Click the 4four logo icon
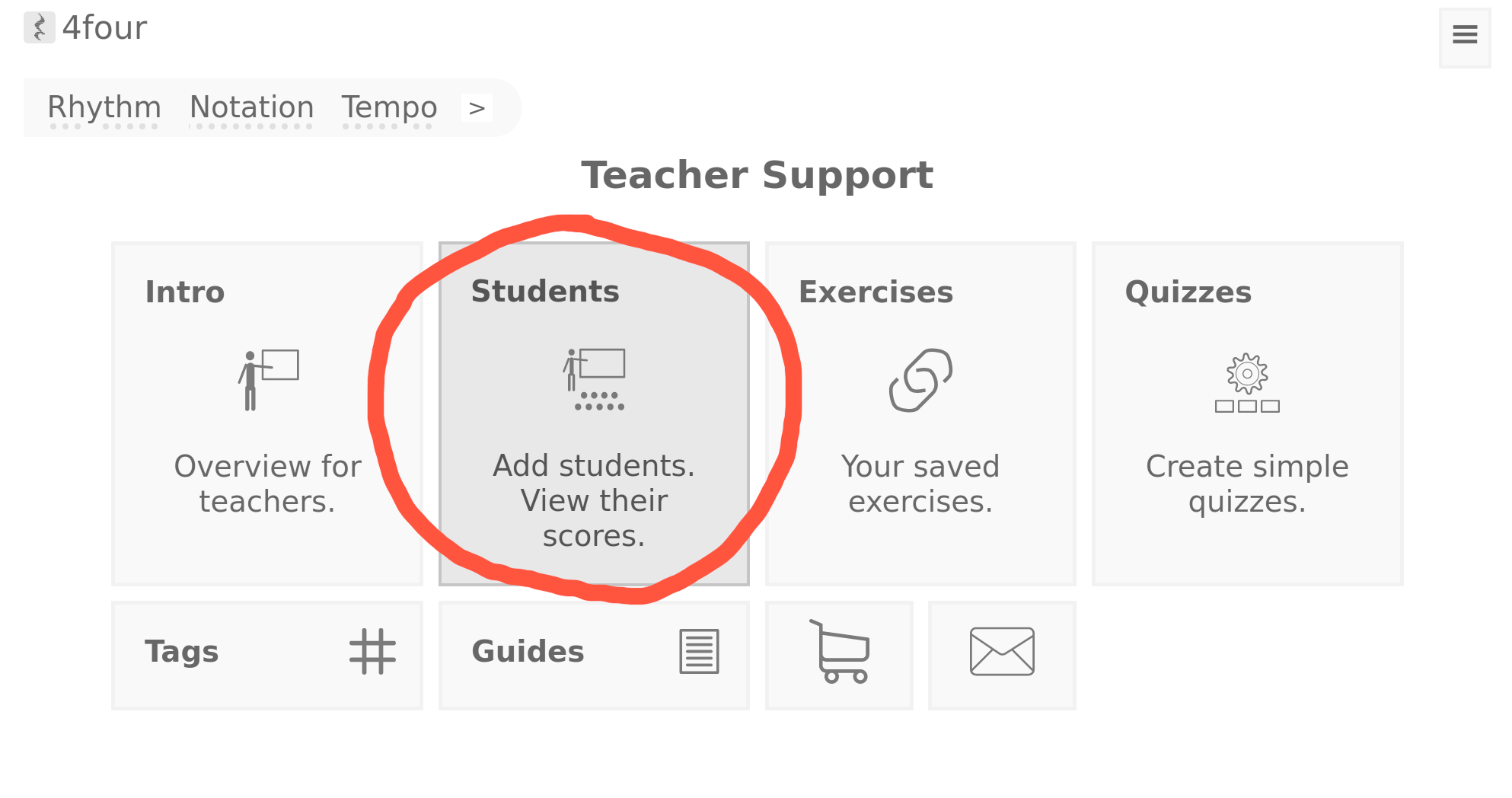Screen dimensions: 1512x798 pyautogui.click(x=40, y=27)
